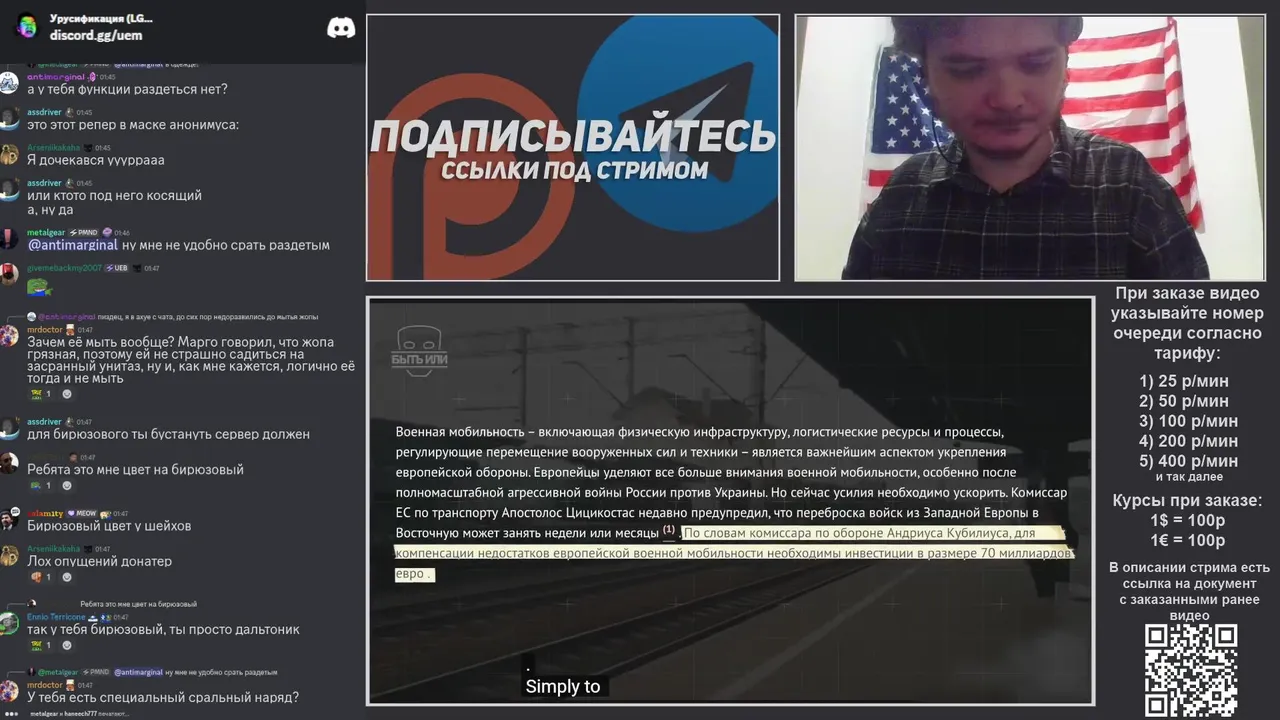Click the avatar beside 'Ребята это мне цвет'

9,463
